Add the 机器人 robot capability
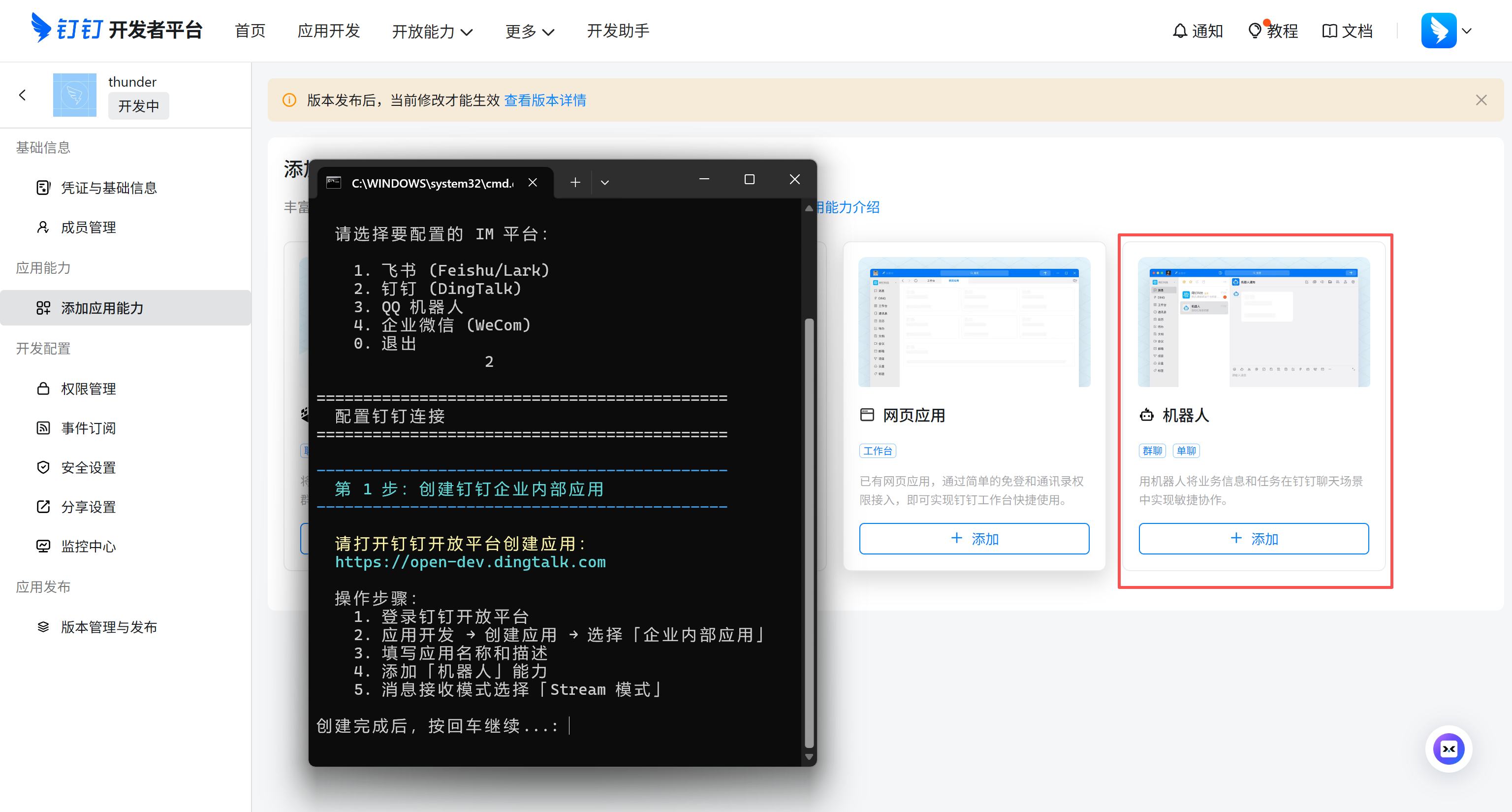This screenshot has width=1512, height=812. click(1253, 538)
